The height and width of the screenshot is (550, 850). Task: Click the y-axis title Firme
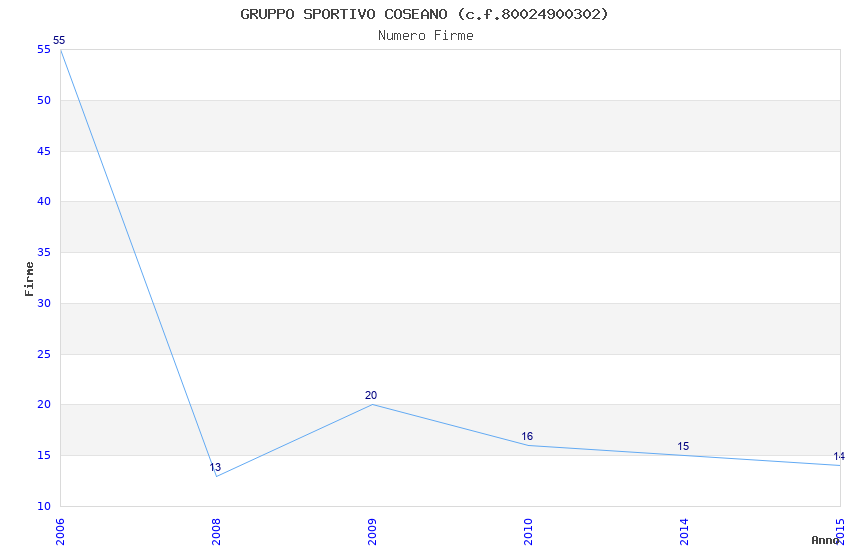coord(29,279)
